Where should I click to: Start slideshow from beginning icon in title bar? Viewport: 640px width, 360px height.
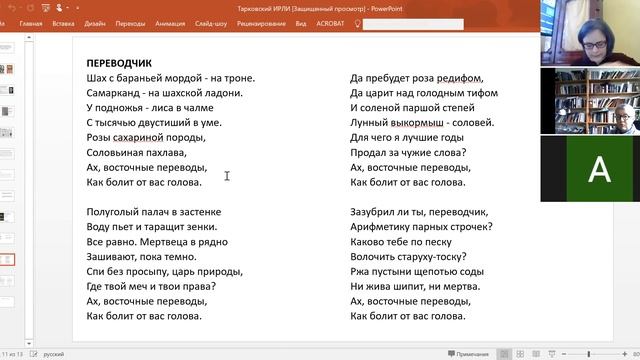pyautogui.click(x=46, y=8)
